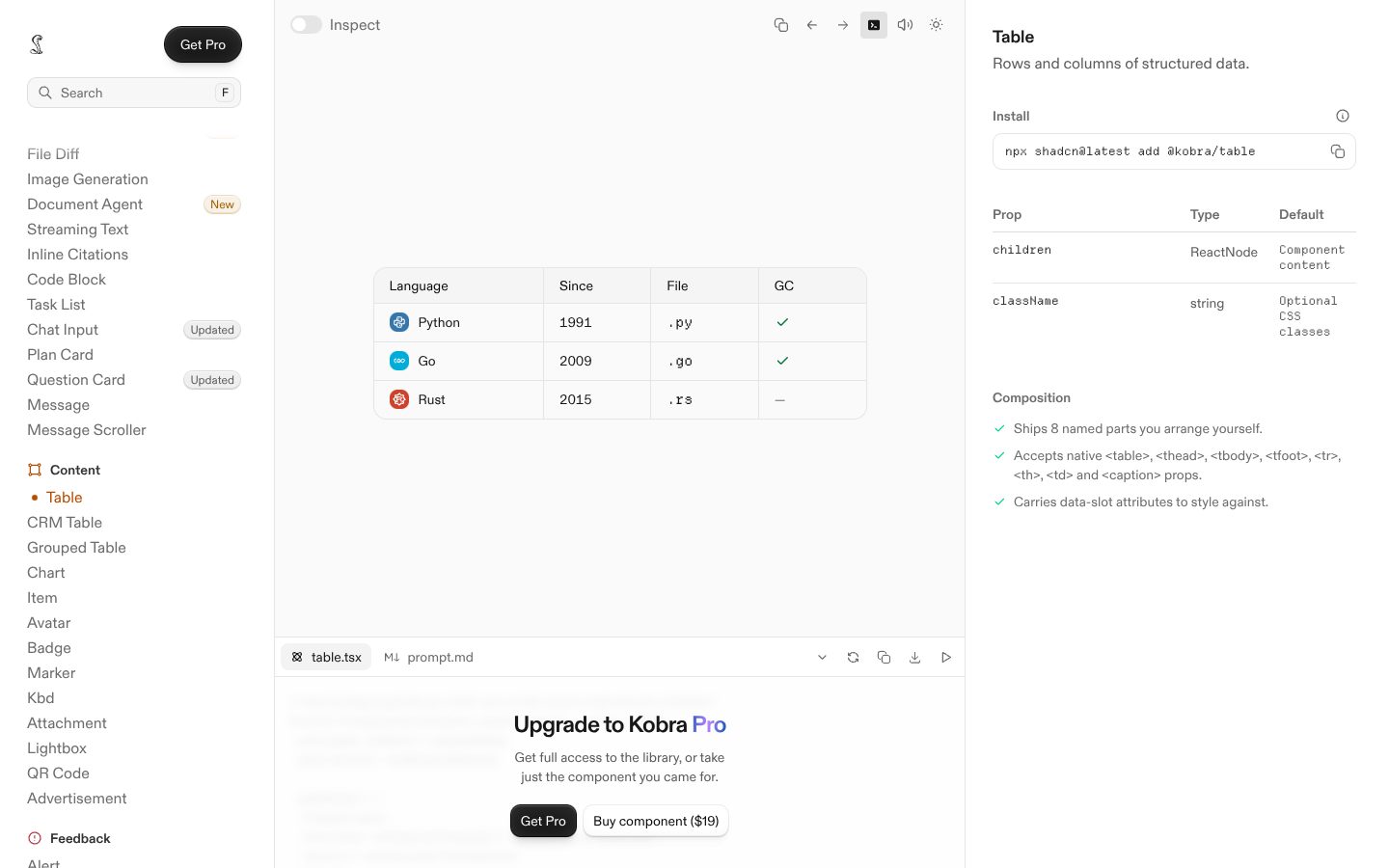Open File Diff in sidebar
This screenshot has width=1389, height=868.
[53, 154]
